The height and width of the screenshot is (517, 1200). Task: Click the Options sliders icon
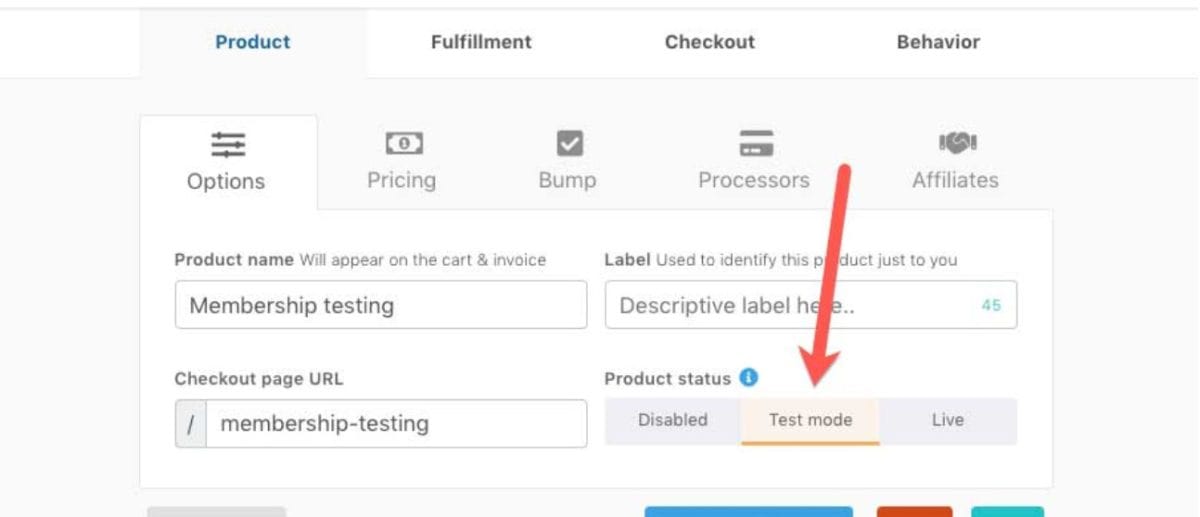(x=228, y=145)
